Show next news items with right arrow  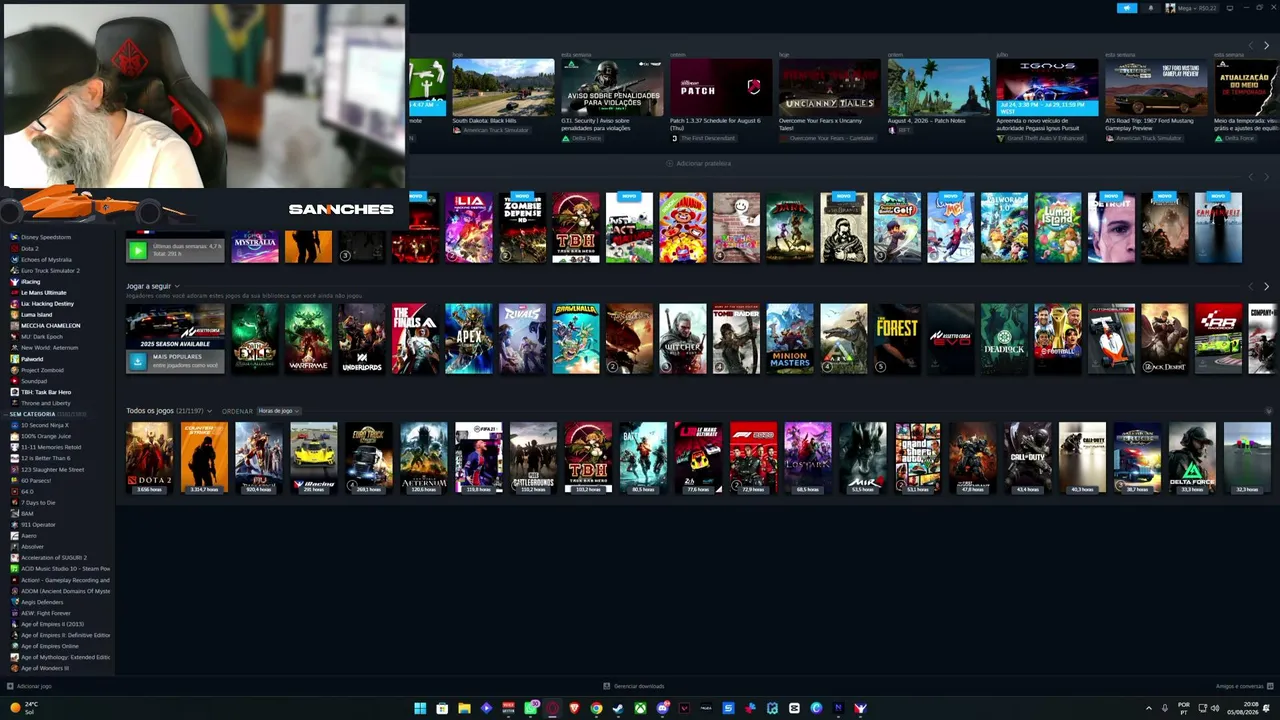coord(1266,46)
